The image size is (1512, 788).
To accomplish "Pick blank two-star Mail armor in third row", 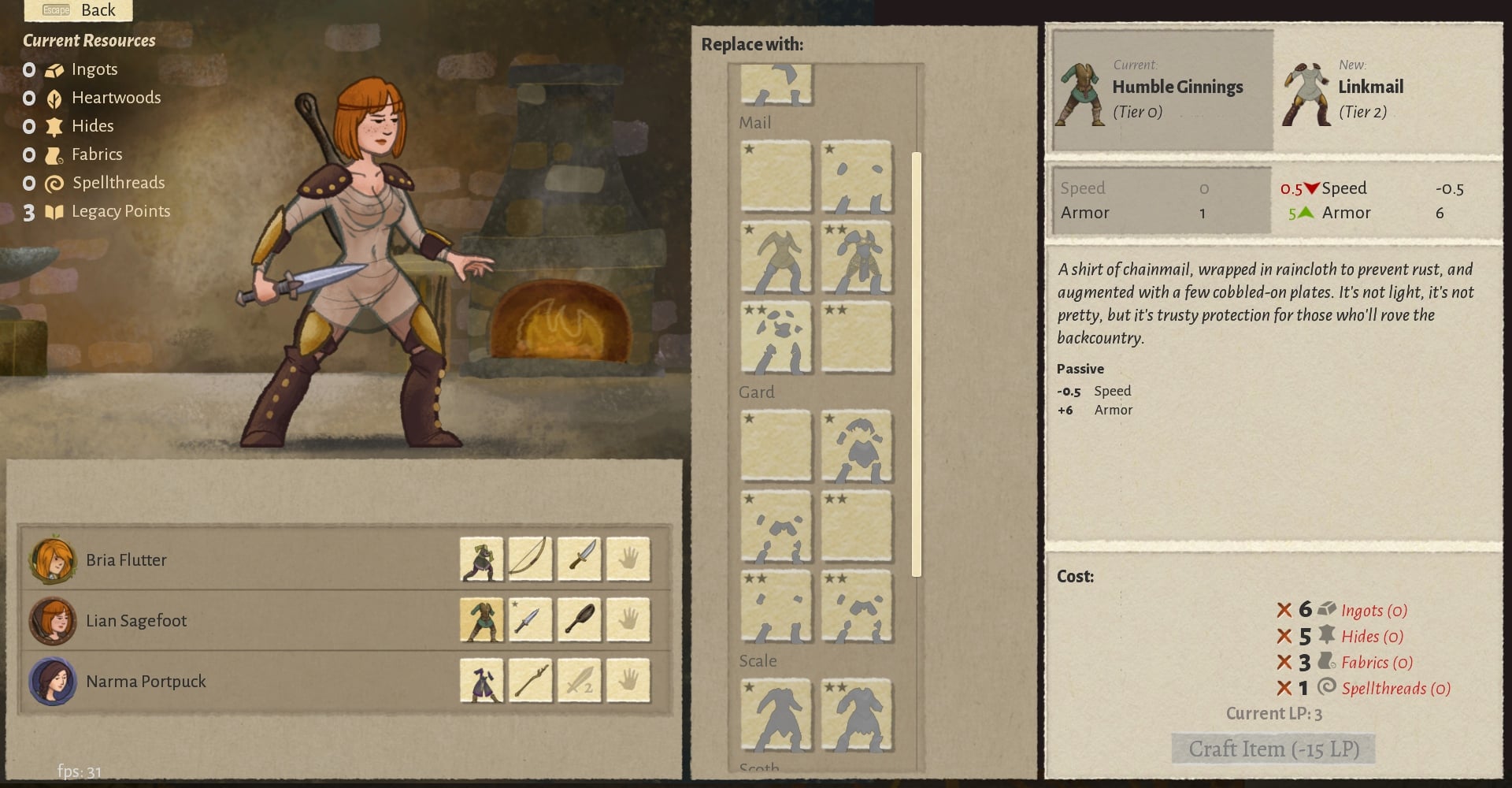I will coord(857,337).
